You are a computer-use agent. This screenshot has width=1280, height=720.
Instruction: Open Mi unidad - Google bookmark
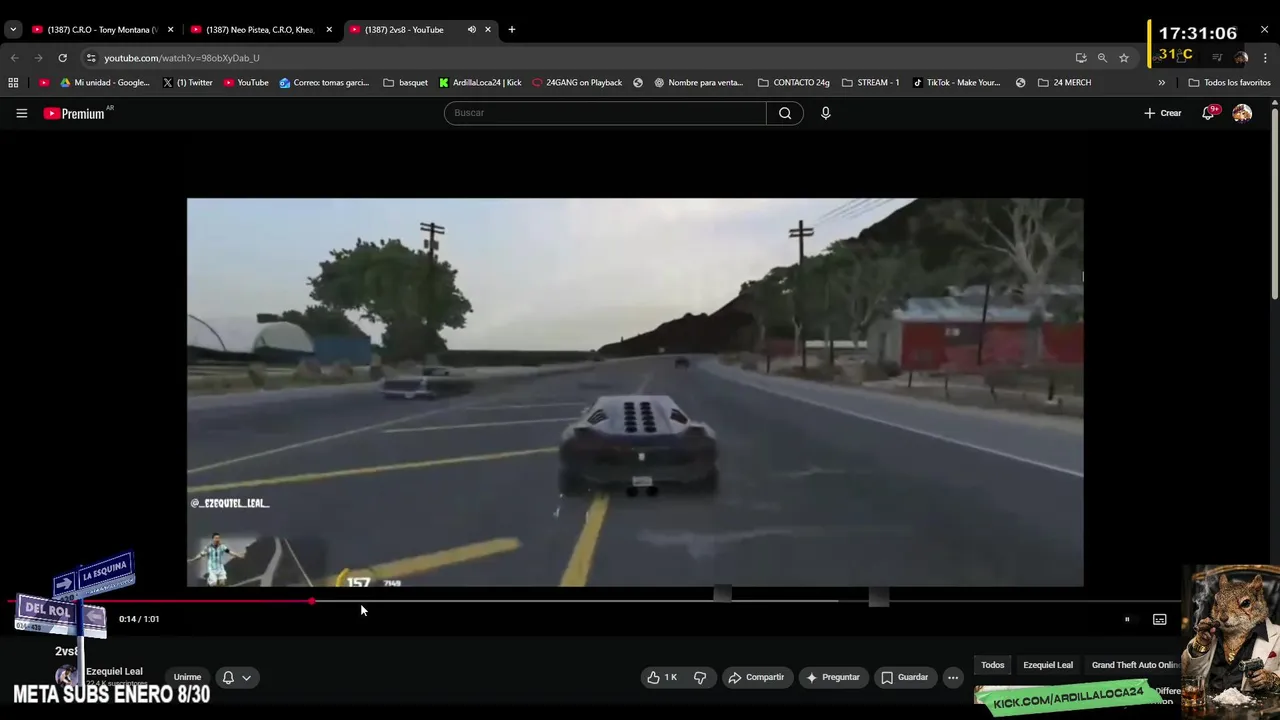[x=104, y=83]
